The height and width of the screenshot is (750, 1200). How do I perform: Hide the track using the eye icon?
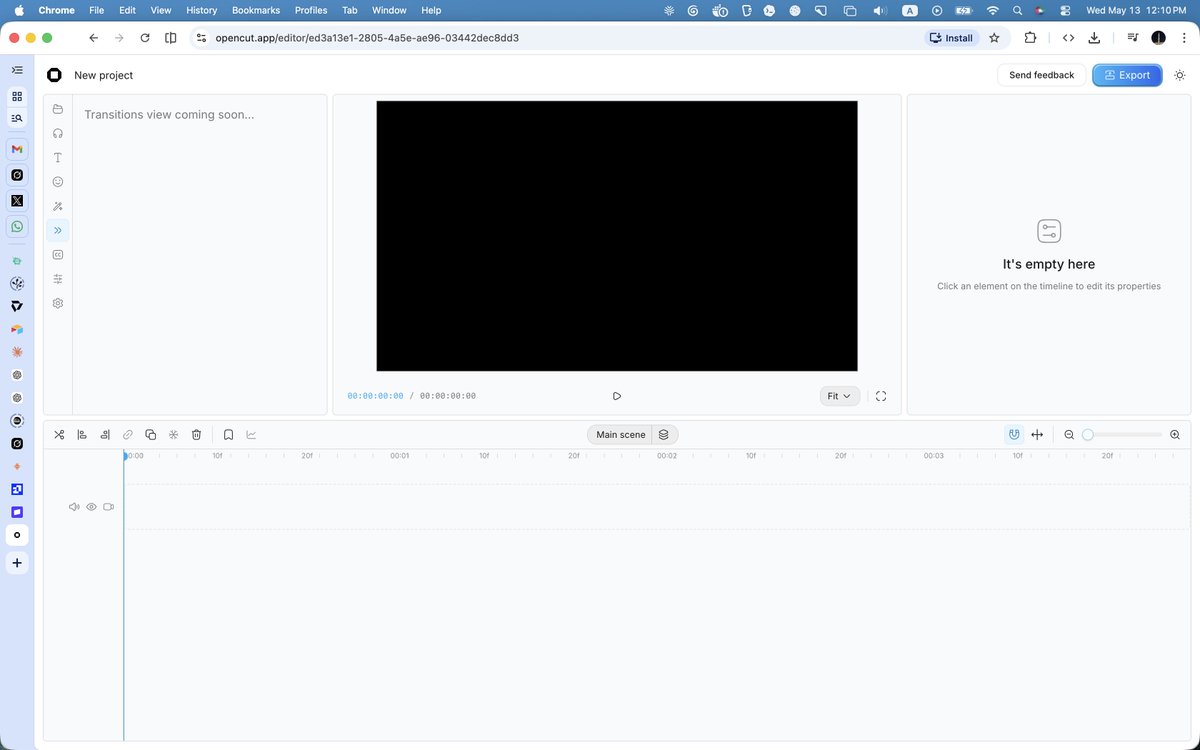pos(91,507)
